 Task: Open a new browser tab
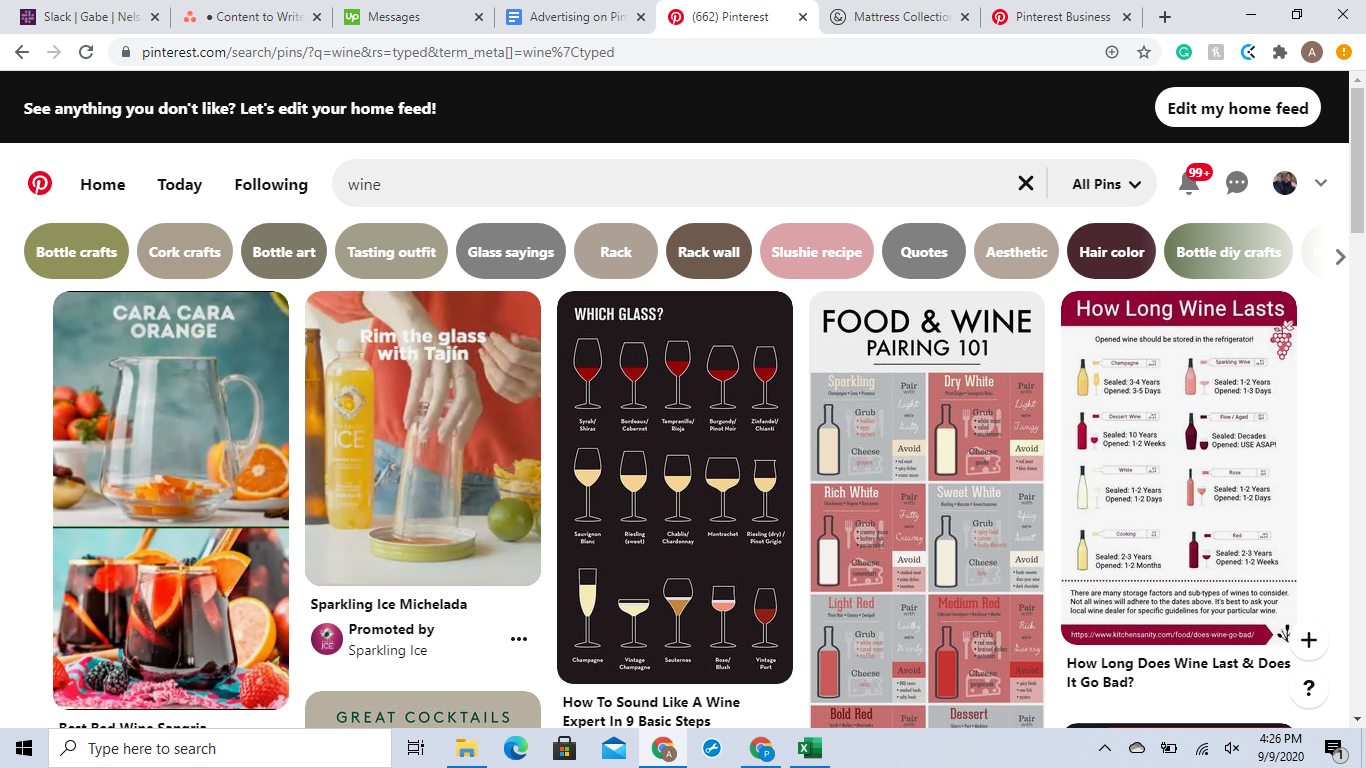tap(1165, 17)
